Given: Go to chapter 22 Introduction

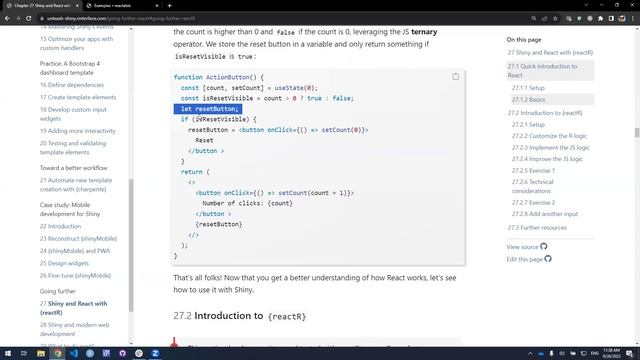Looking at the screenshot, I should 60,226.
